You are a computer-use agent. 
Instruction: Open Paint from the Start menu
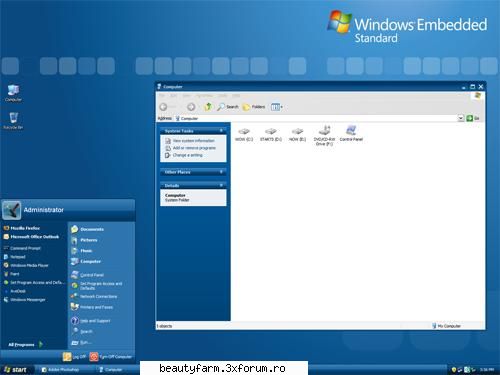click(x=11, y=274)
